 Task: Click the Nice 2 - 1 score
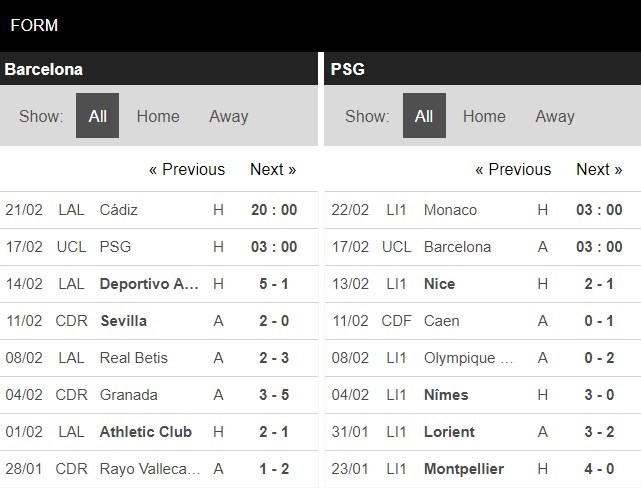pyautogui.click(x=600, y=284)
